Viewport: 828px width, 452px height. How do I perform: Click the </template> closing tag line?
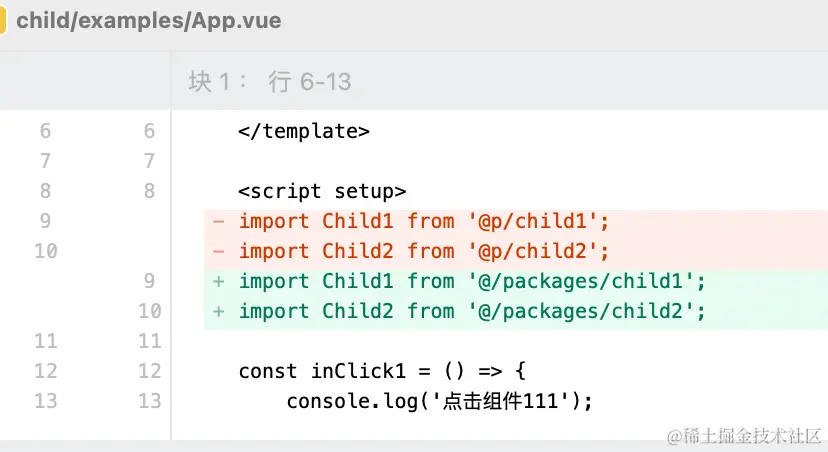304,131
